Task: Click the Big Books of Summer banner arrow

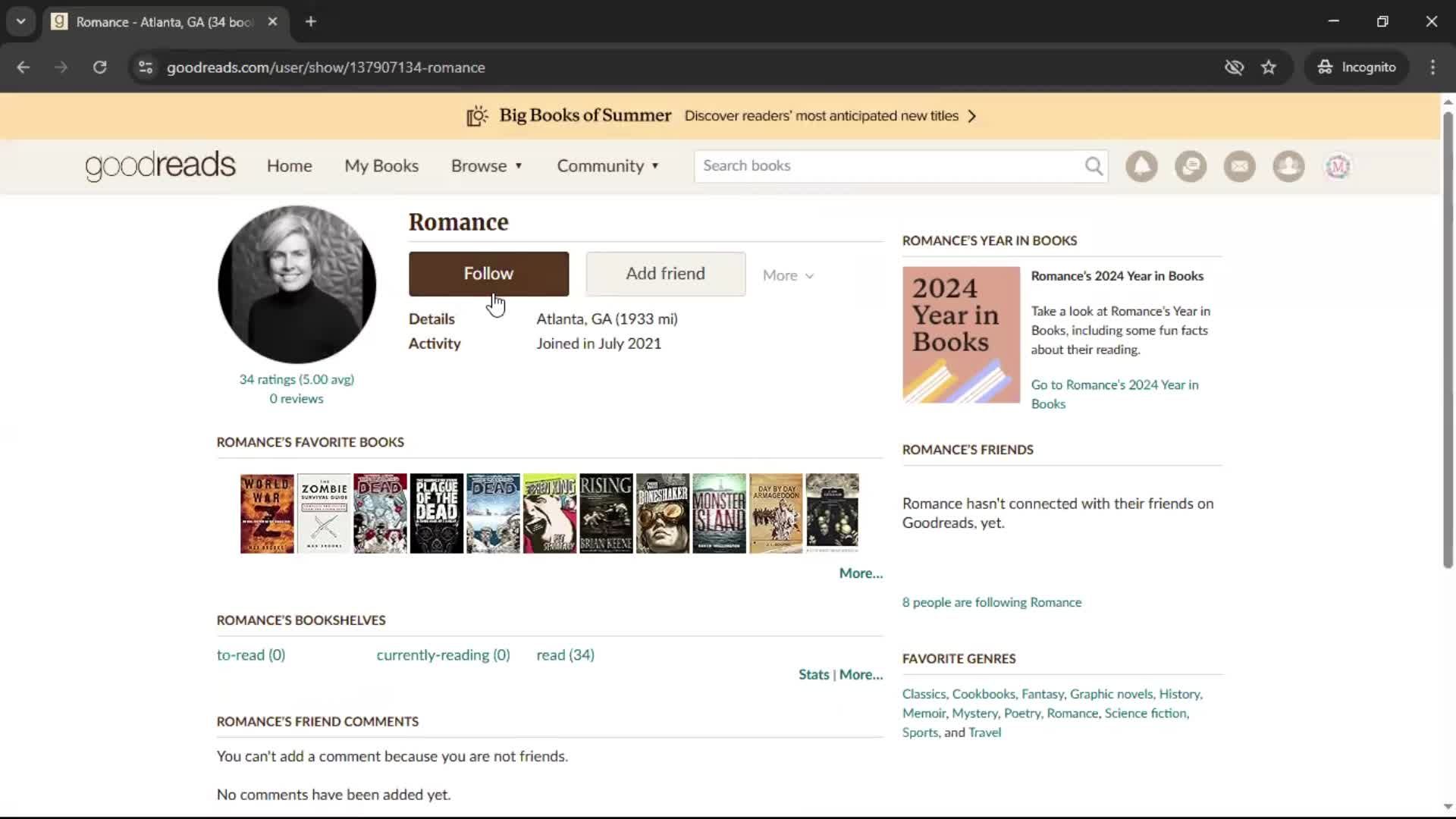Action: click(x=972, y=116)
